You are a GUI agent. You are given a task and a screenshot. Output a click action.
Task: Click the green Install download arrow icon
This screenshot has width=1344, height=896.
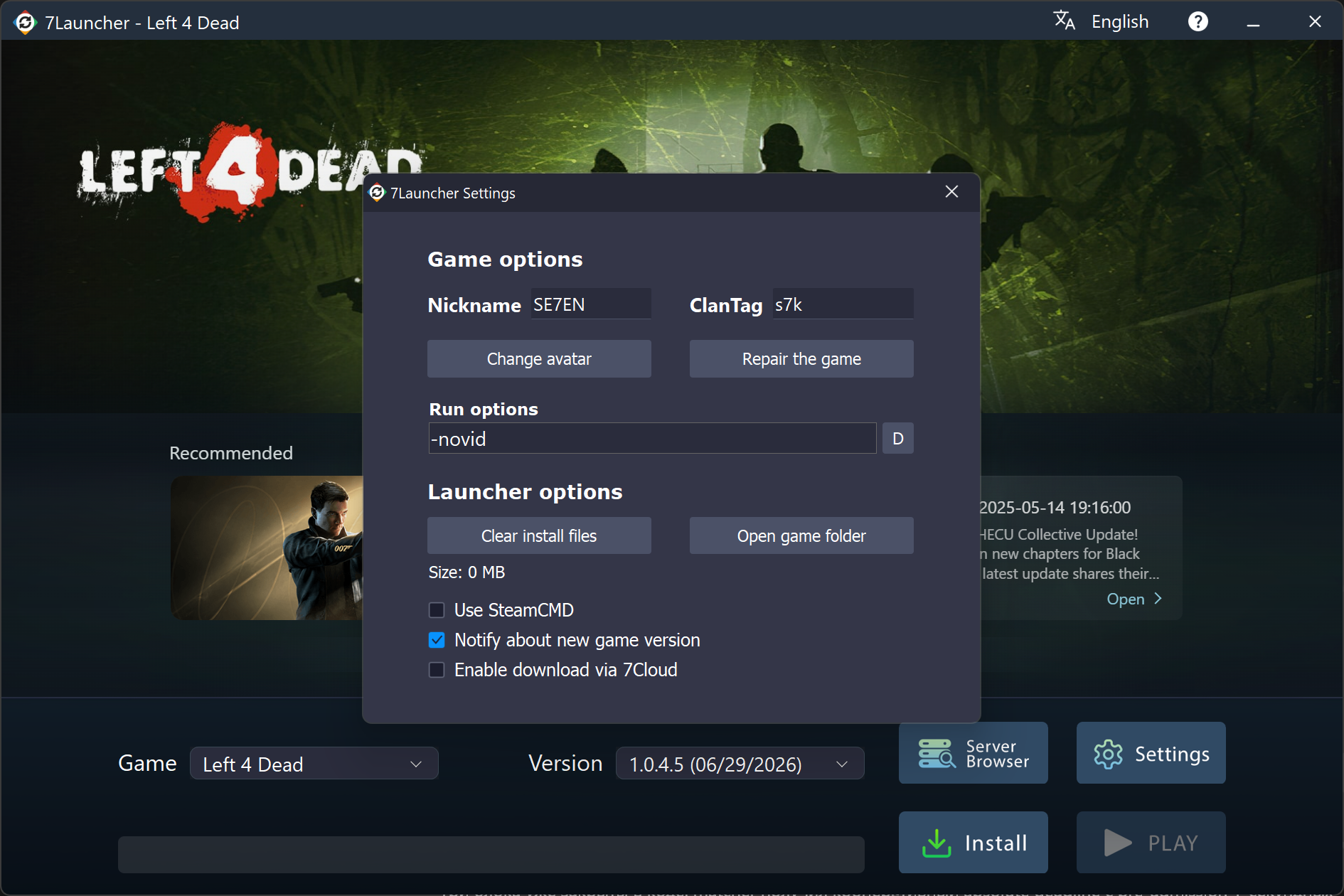click(x=937, y=843)
